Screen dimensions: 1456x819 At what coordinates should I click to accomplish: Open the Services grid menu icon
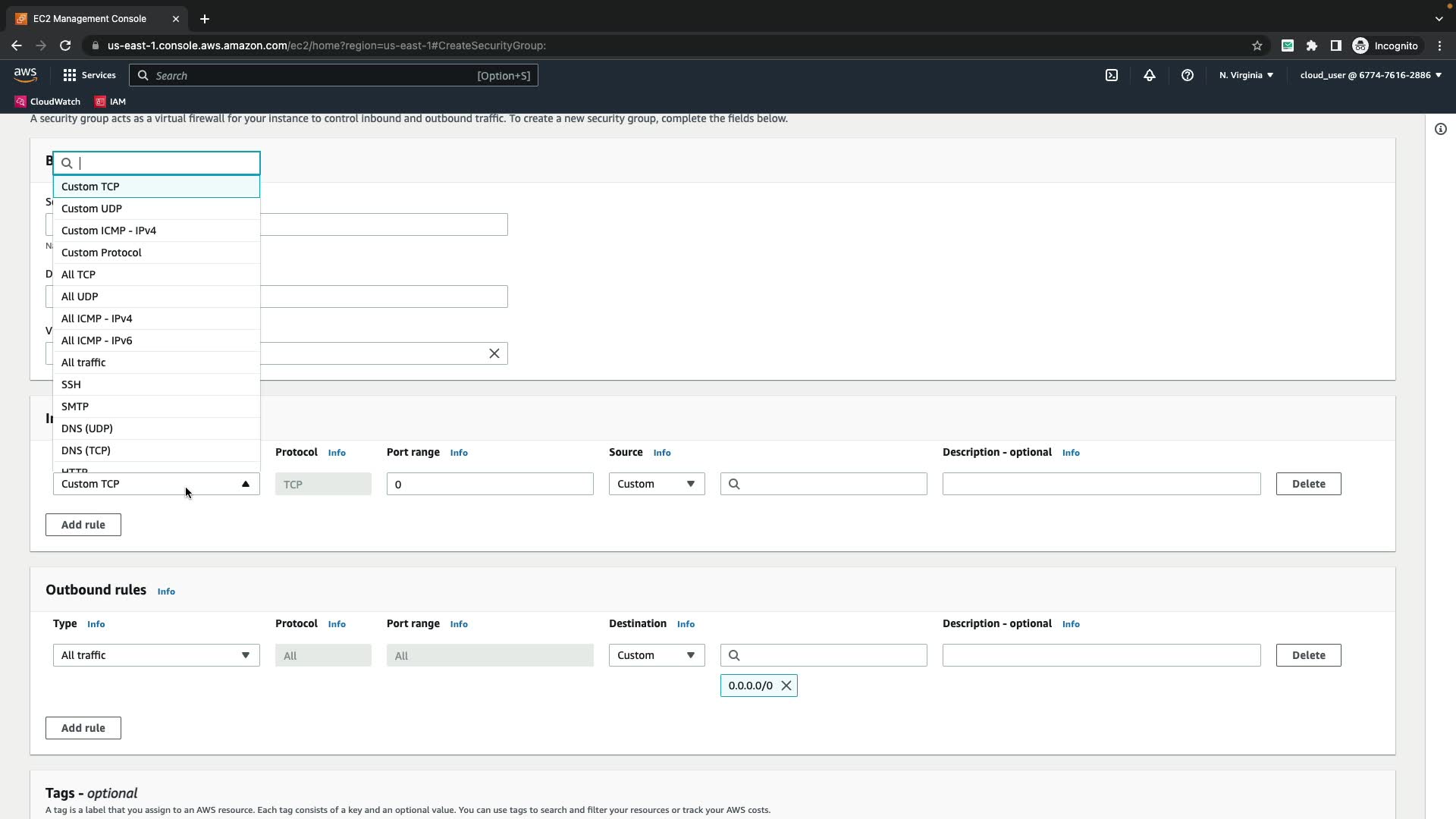coord(70,75)
